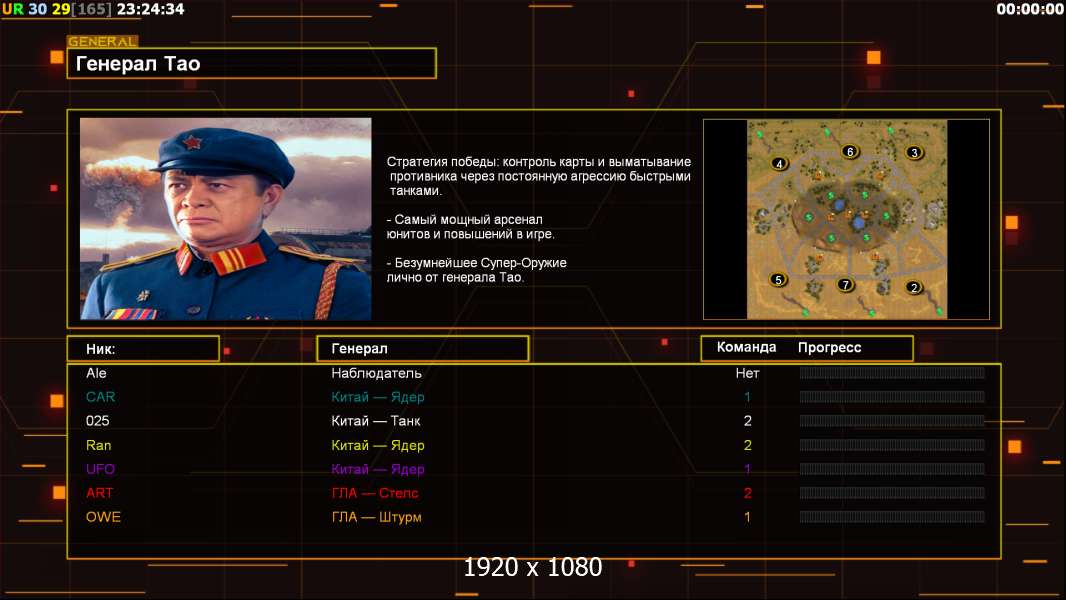This screenshot has height=600, width=1066.
Task: Click ГЛА — Стелс in the ART row
Action: click(x=375, y=493)
